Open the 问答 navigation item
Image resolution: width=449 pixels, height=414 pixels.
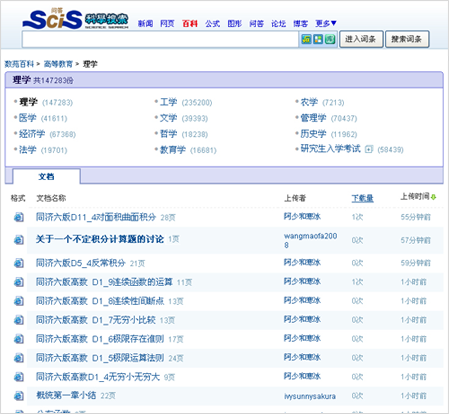(x=256, y=24)
